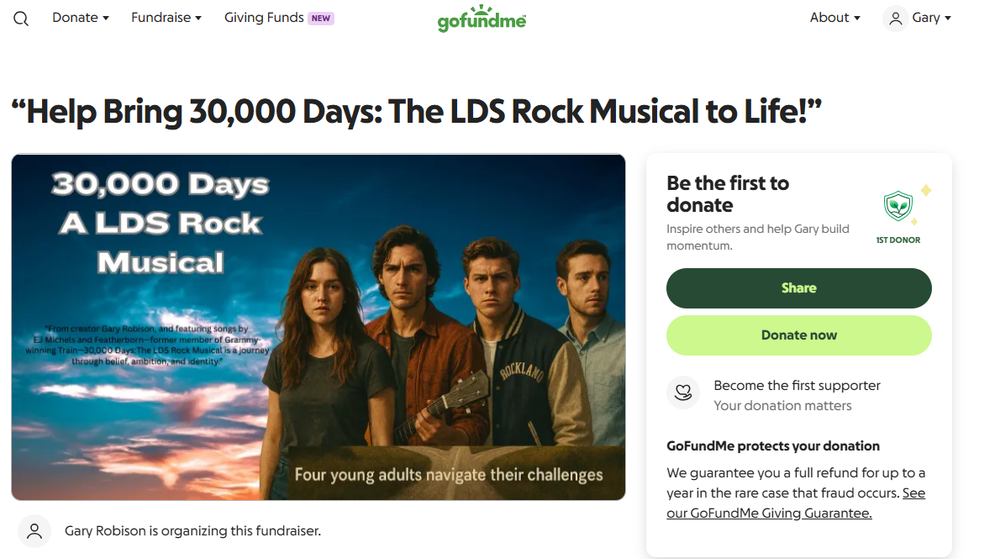The width and height of the screenshot is (1000, 559).
Task: Click the 'Be the first to donate' heading
Action: click(x=728, y=194)
